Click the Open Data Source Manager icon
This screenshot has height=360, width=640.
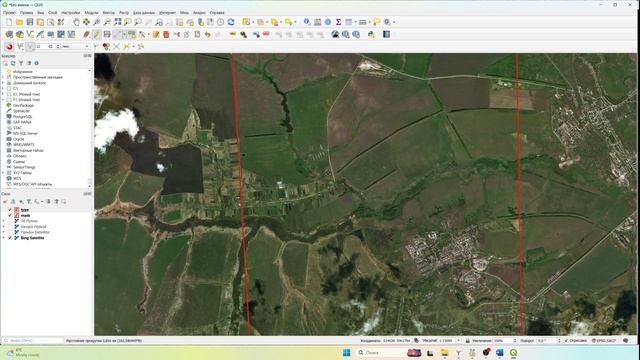[x=9, y=35]
